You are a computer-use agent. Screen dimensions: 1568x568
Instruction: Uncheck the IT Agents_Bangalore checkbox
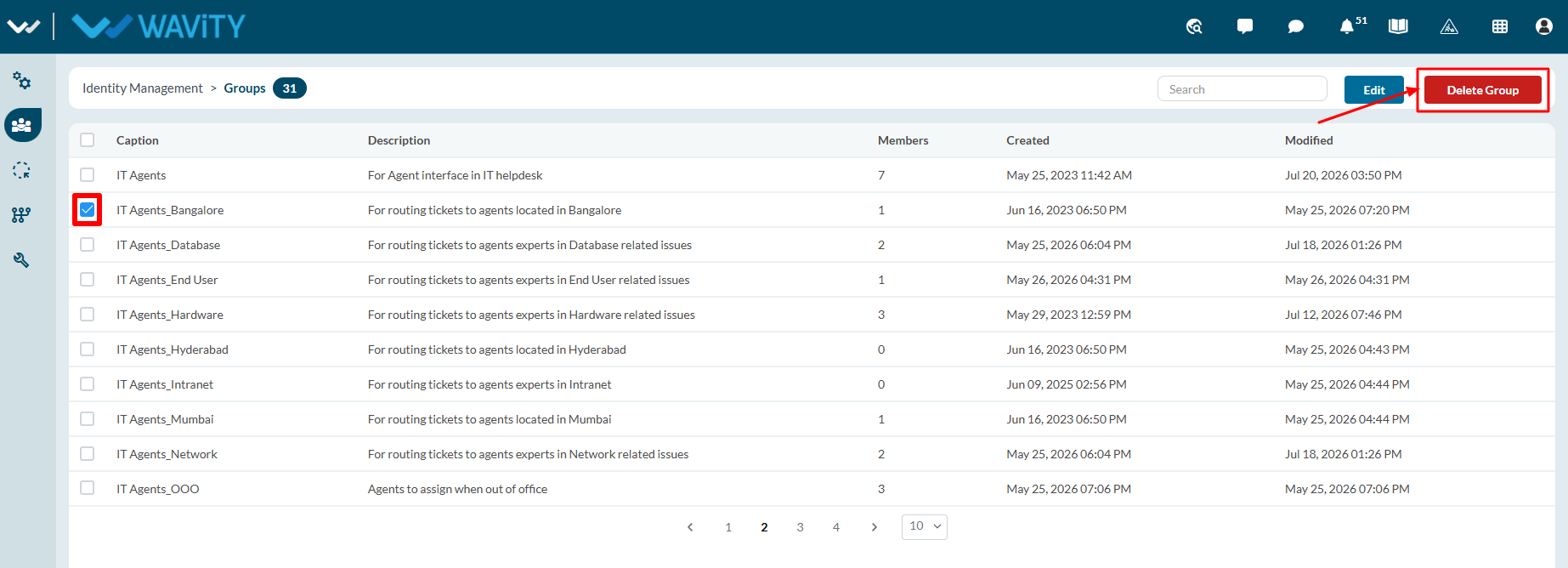[x=88, y=210]
